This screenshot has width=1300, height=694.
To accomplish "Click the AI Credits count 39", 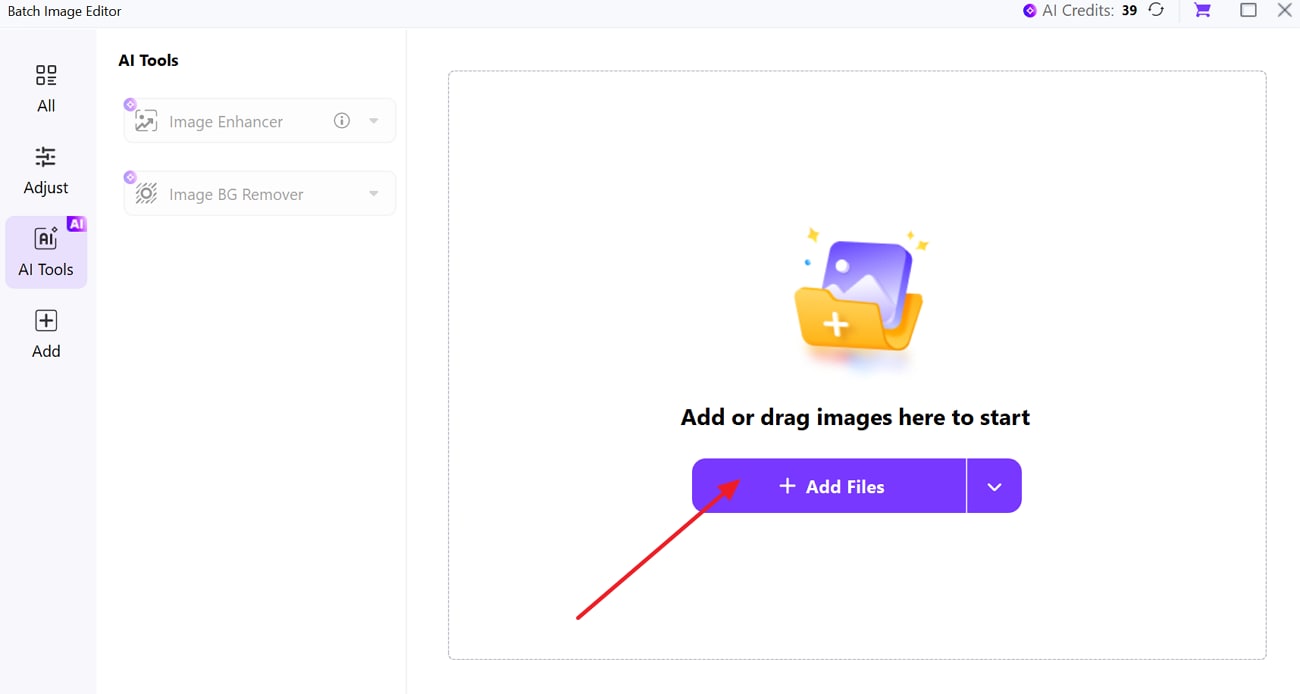I will (1129, 10).
